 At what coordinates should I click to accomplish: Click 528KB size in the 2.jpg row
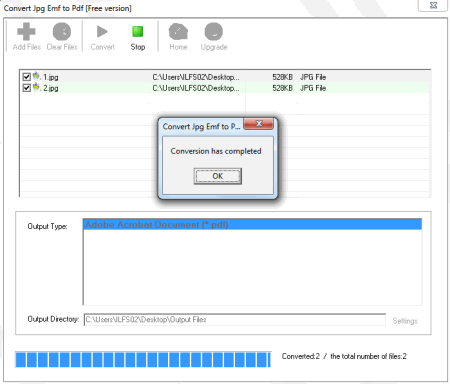tap(282, 88)
